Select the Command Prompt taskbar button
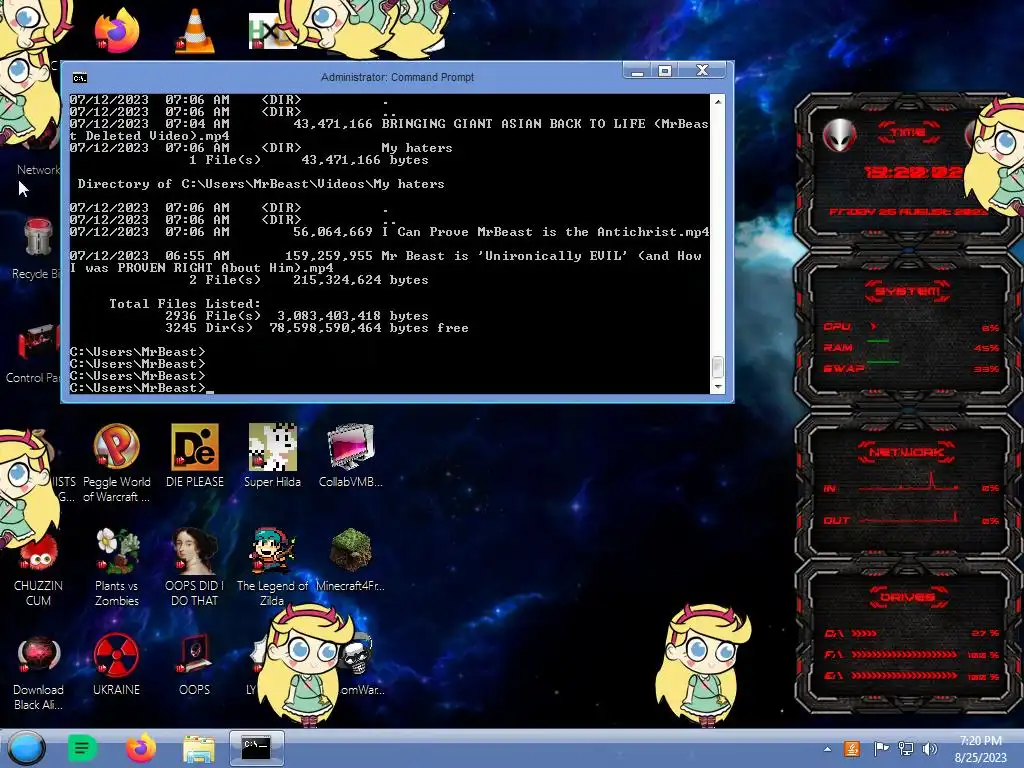 (257, 748)
